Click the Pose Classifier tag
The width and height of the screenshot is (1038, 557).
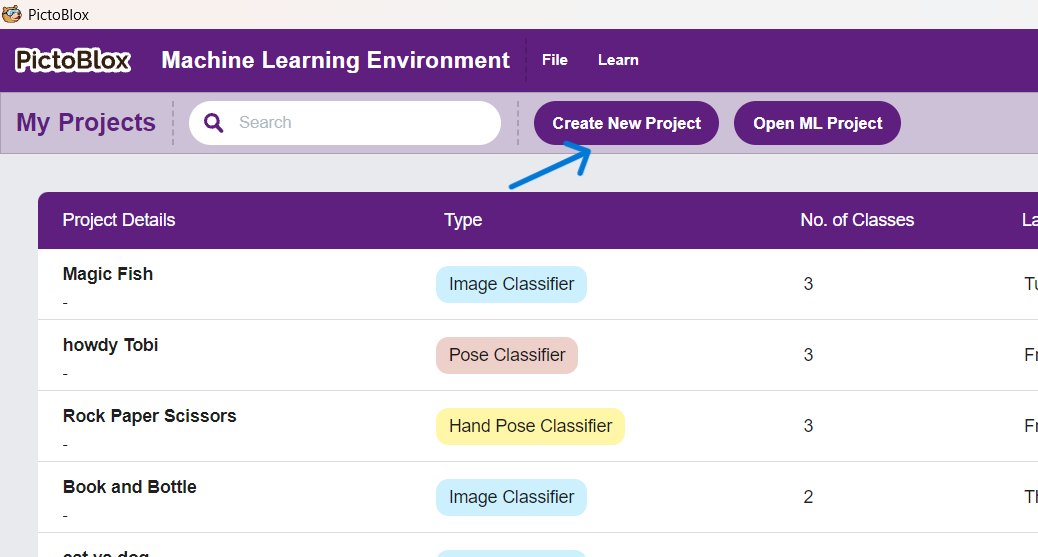pos(507,355)
